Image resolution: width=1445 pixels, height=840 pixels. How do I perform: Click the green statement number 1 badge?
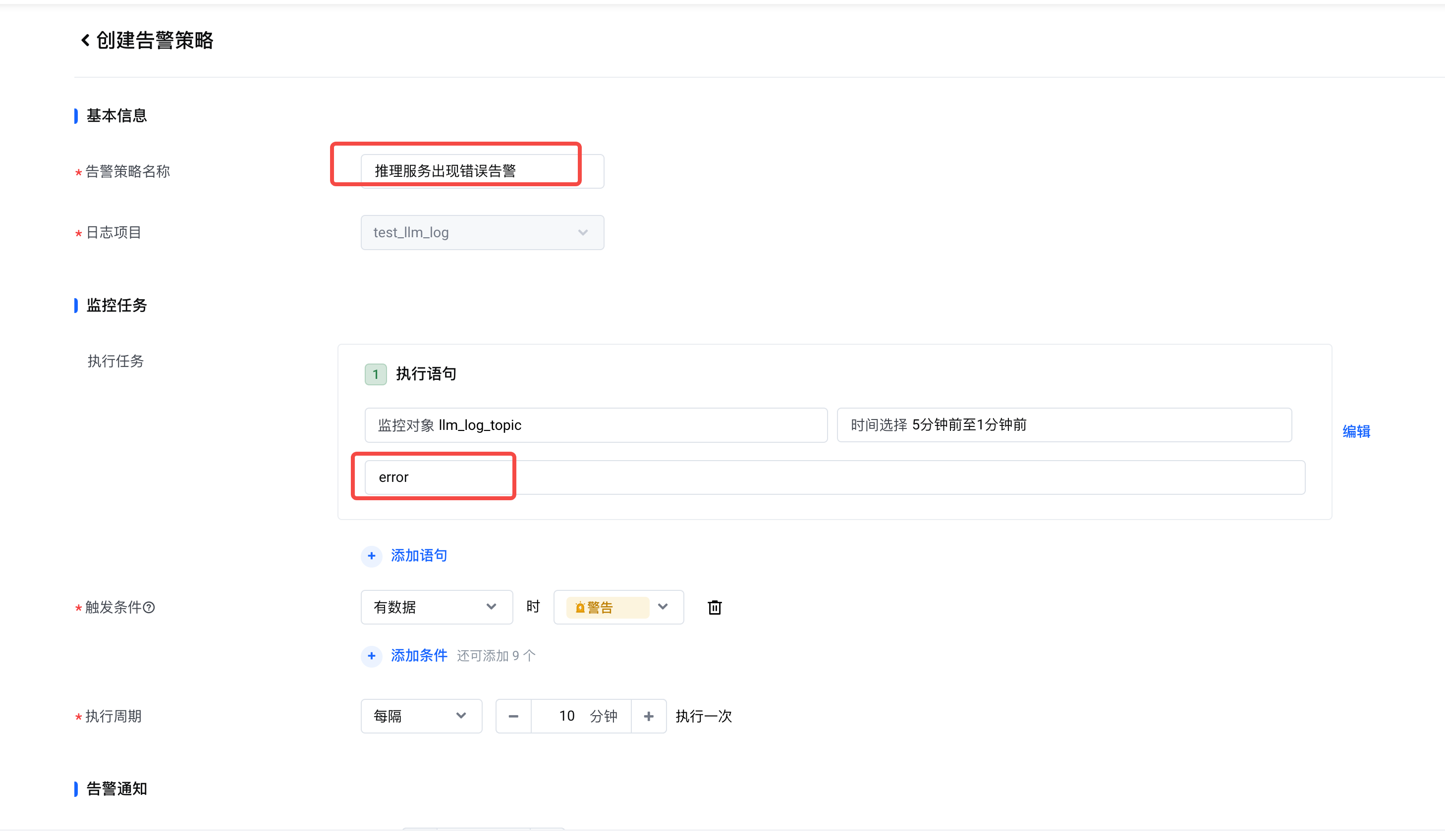[x=376, y=375]
